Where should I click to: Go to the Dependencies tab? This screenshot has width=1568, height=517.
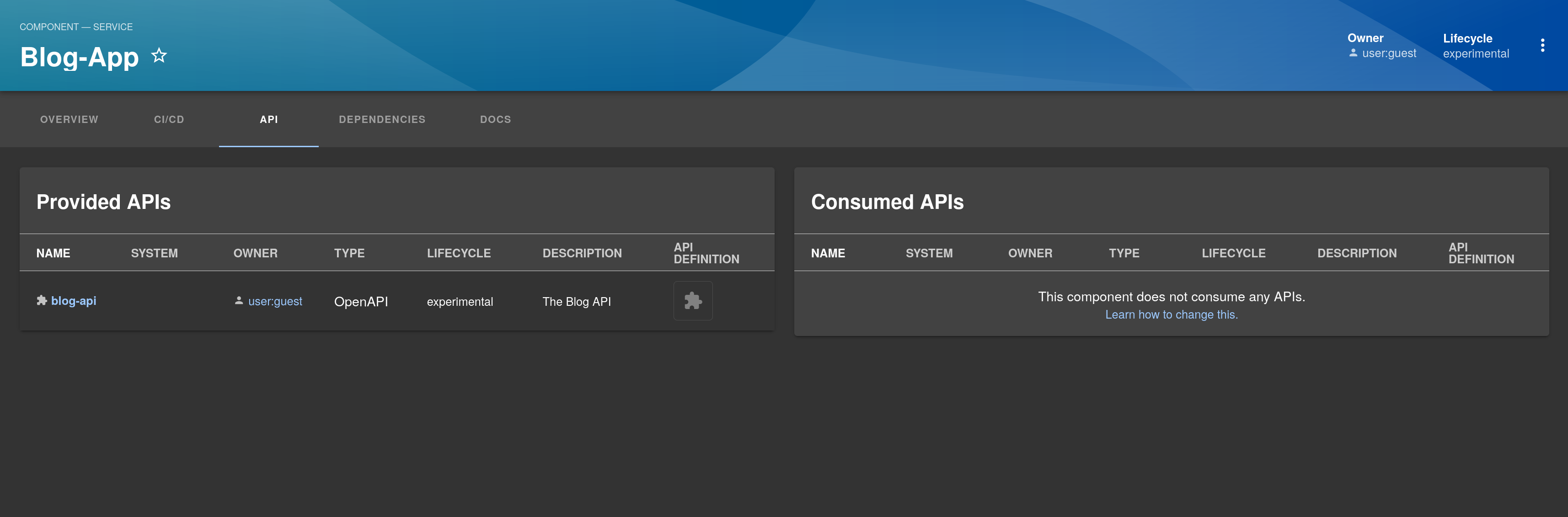382,119
